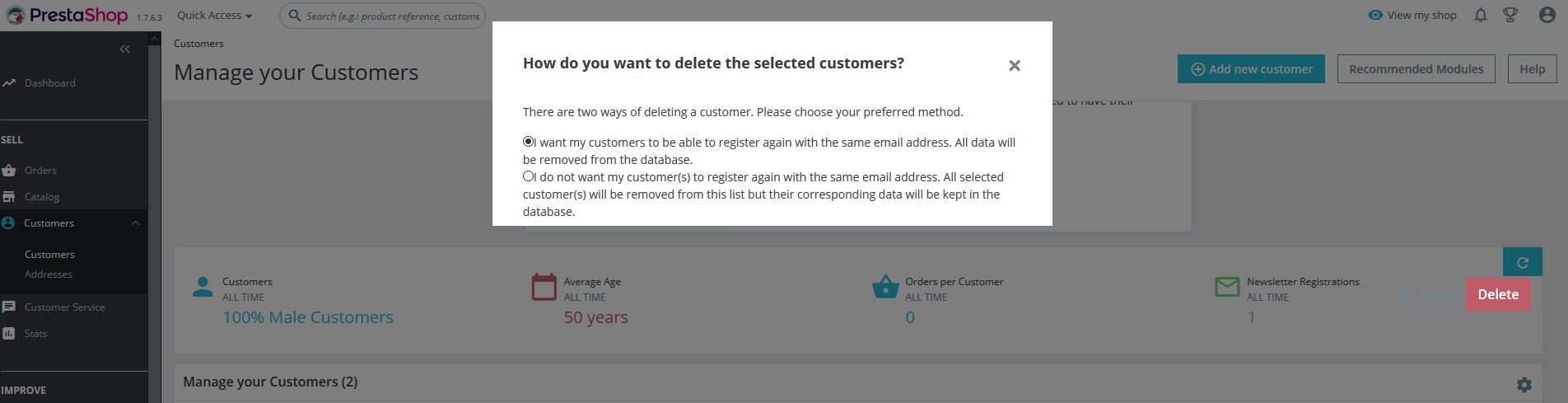Click the notifications bell icon
The height and width of the screenshot is (403, 1568).
(x=1480, y=15)
